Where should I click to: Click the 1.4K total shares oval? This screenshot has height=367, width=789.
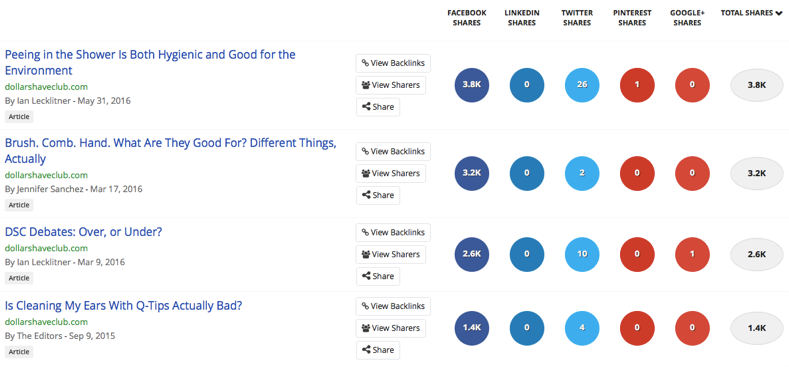[x=757, y=328]
